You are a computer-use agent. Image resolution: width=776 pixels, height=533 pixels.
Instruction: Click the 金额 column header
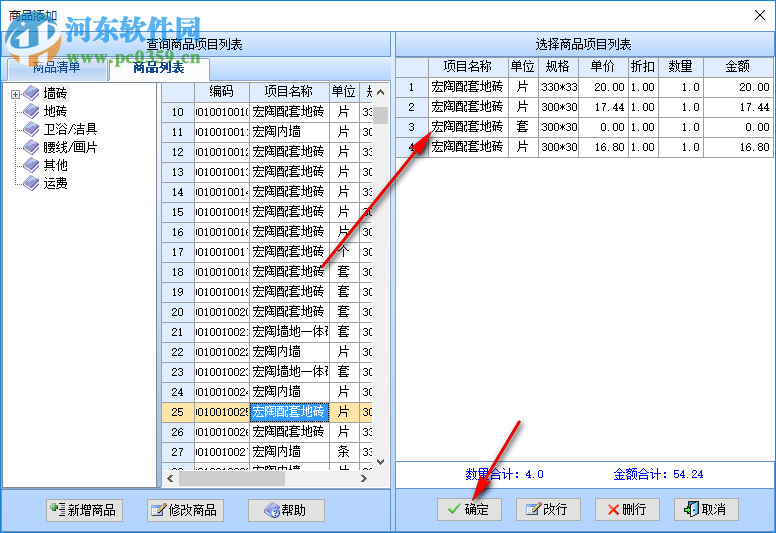click(x=738, y=67)
